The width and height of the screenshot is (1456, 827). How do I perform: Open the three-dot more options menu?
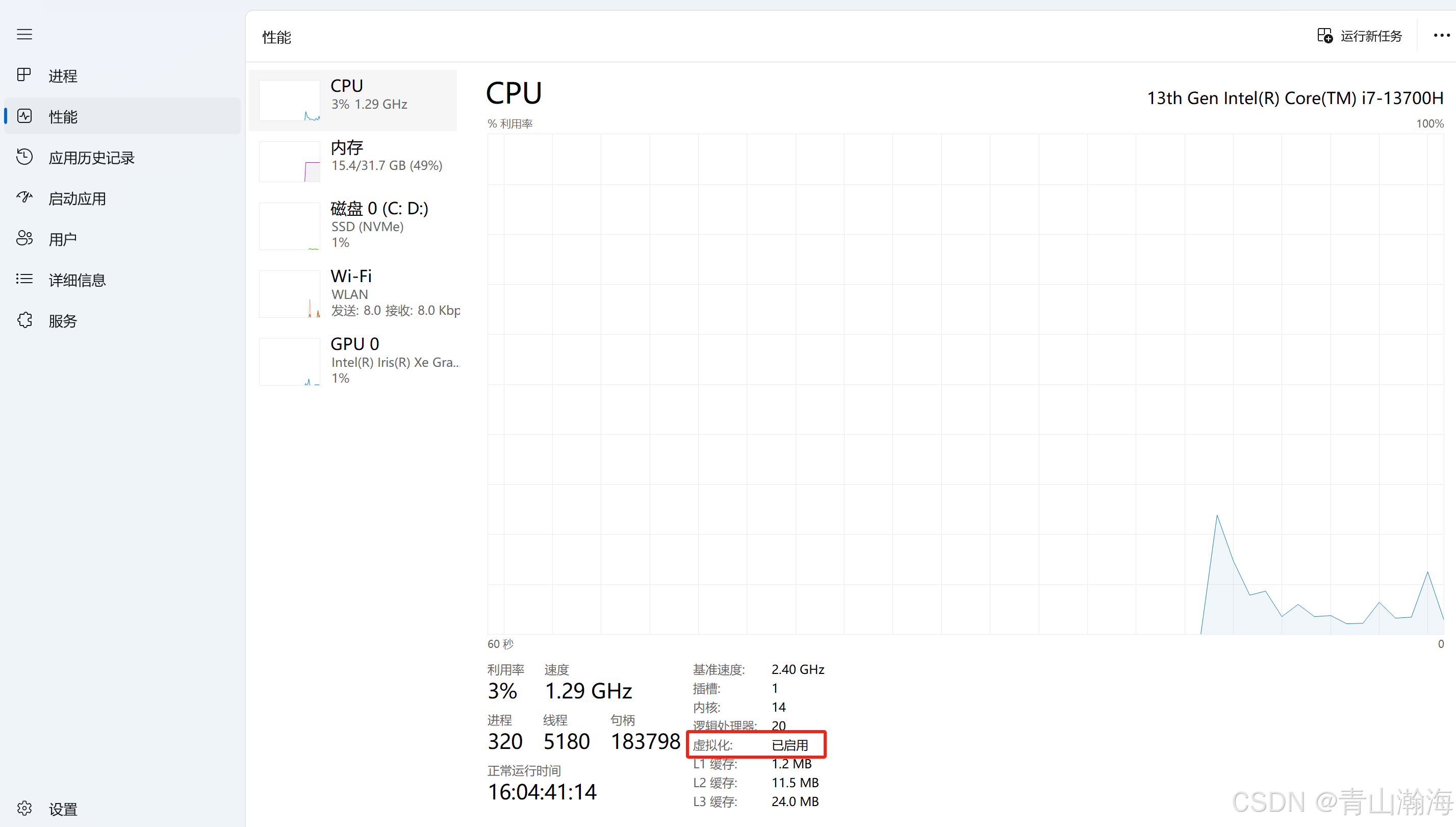click(x=1441, y=36)
